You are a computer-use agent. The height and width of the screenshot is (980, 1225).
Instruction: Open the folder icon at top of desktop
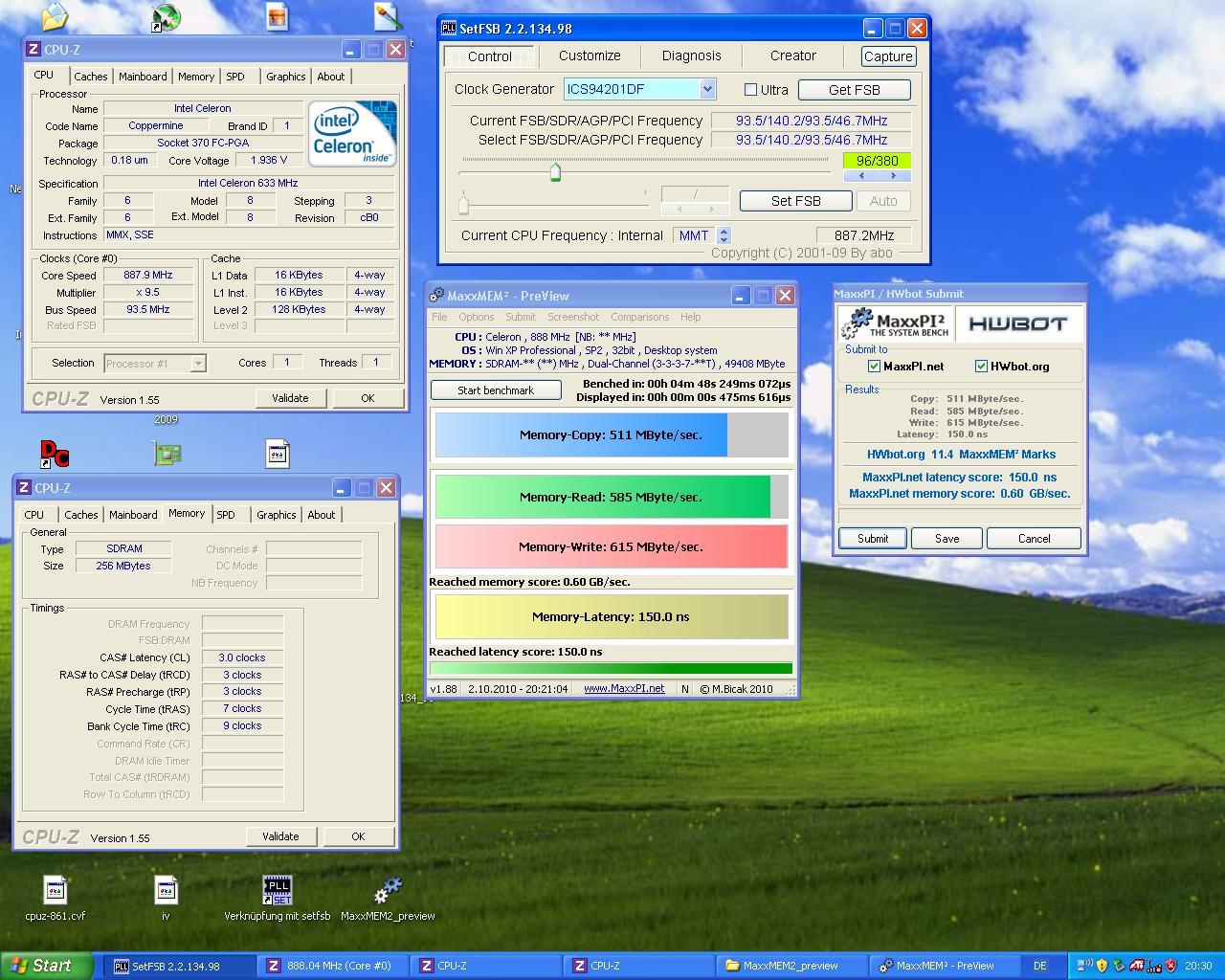(55, 16)
